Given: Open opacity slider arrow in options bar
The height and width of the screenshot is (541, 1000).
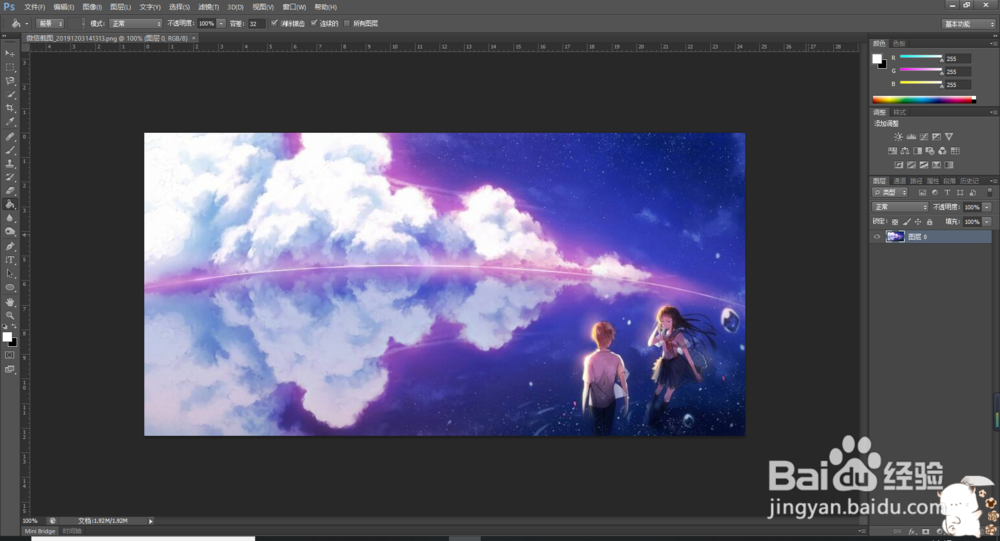Looking at the screenshot, I should tap(221, 24).
